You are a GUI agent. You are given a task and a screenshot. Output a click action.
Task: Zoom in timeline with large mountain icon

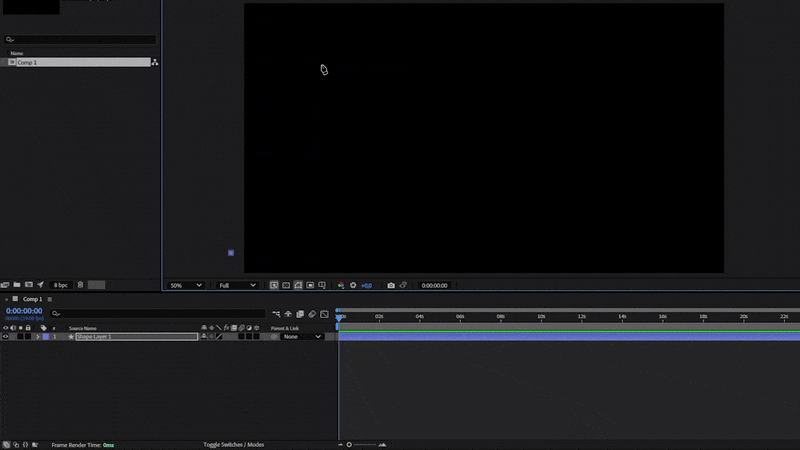click(382, 445)
